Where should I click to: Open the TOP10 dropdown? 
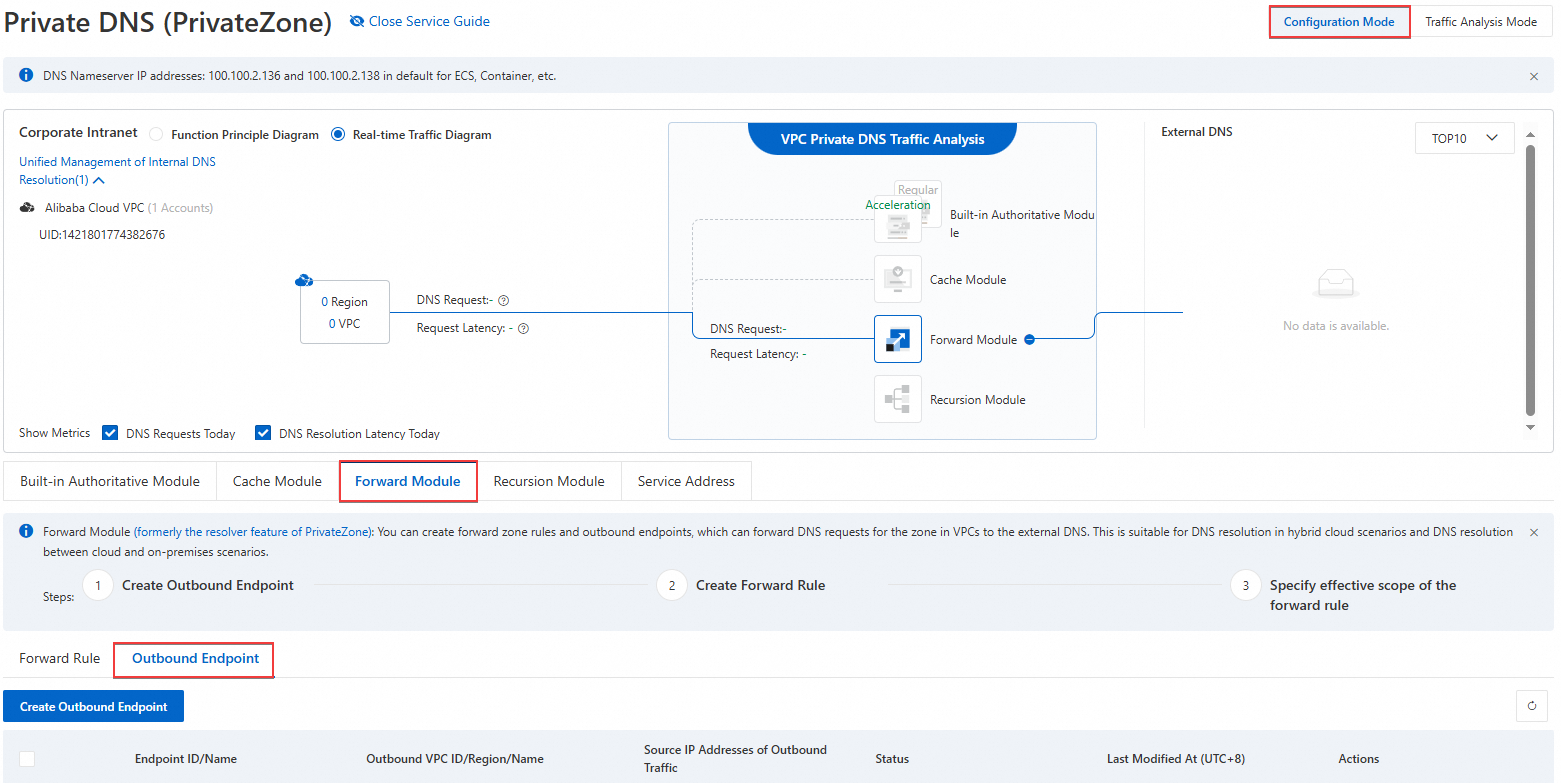[x=1464, y=138]
